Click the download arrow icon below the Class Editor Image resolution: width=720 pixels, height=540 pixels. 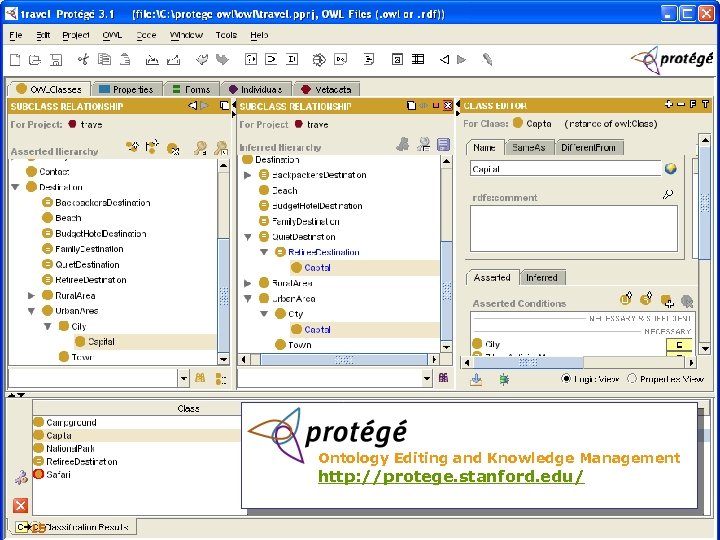coord(476,379)
